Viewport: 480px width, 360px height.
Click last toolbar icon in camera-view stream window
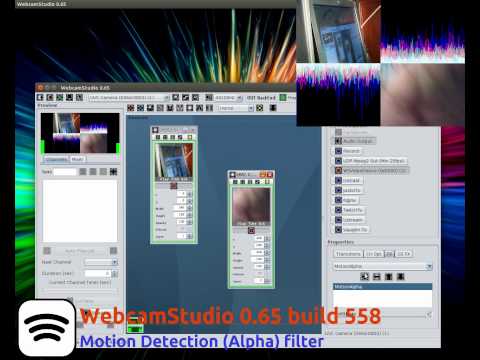coord(190,137)
